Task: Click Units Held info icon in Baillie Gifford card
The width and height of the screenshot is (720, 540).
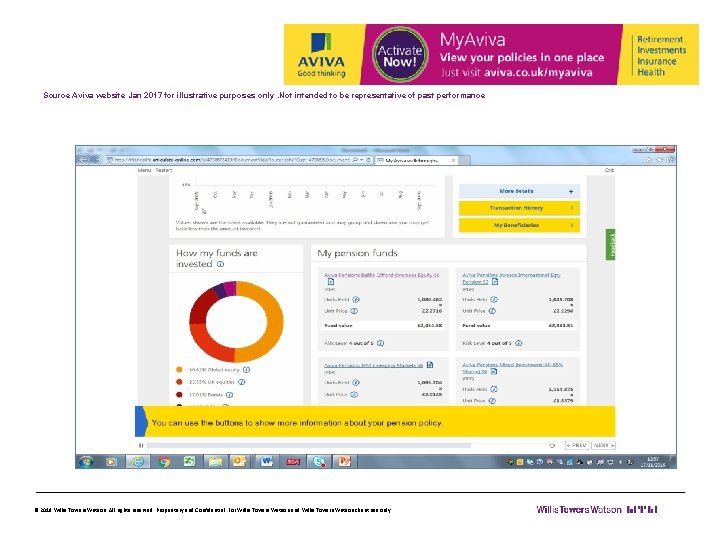Action: [356, 299]
